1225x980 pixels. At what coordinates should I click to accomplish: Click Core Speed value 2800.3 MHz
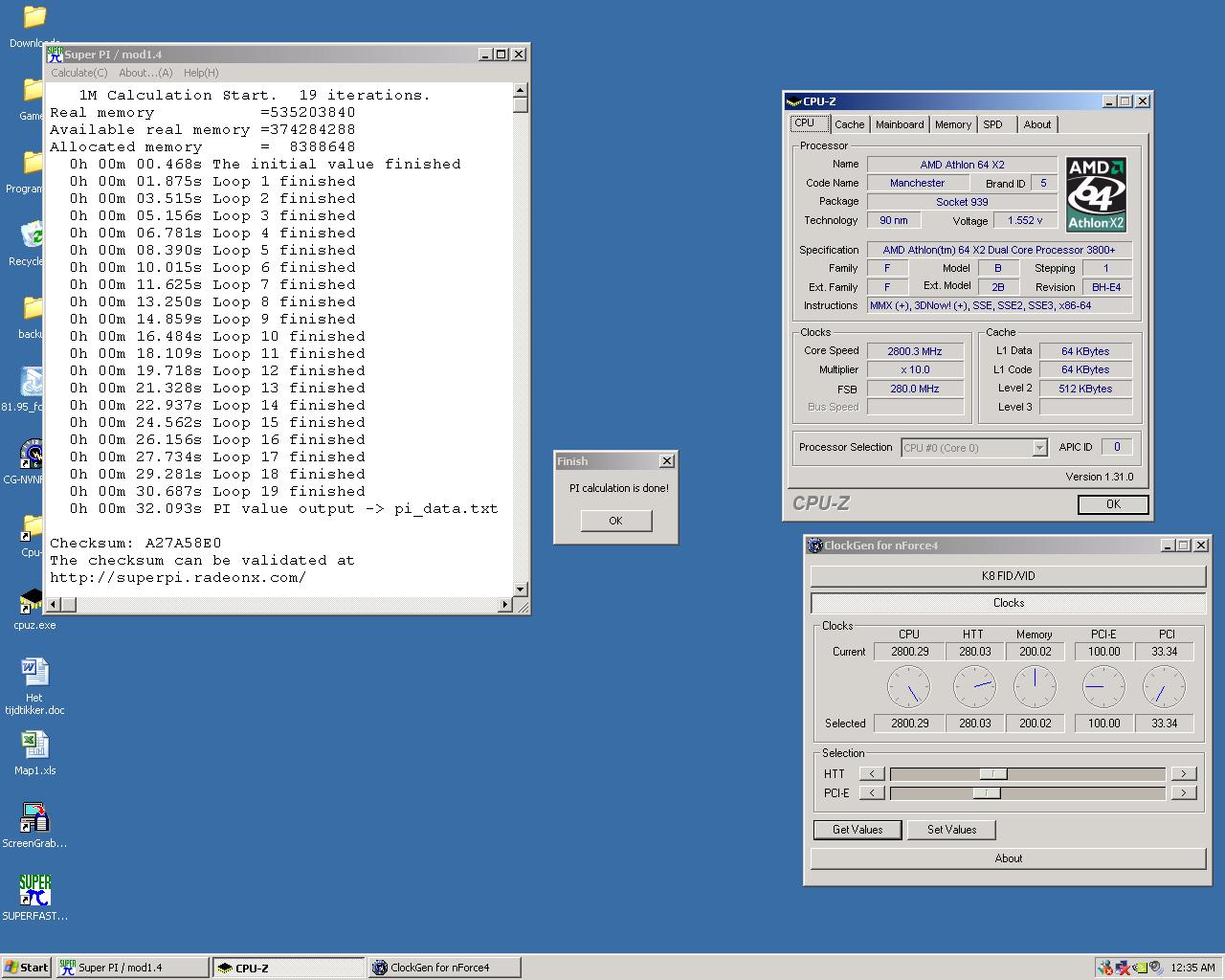click(x=915, y=351)
